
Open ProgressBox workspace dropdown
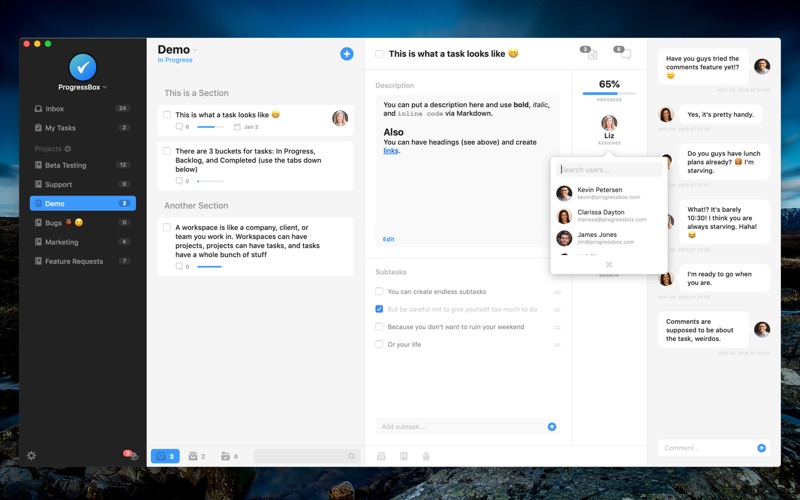pos(83,87)
